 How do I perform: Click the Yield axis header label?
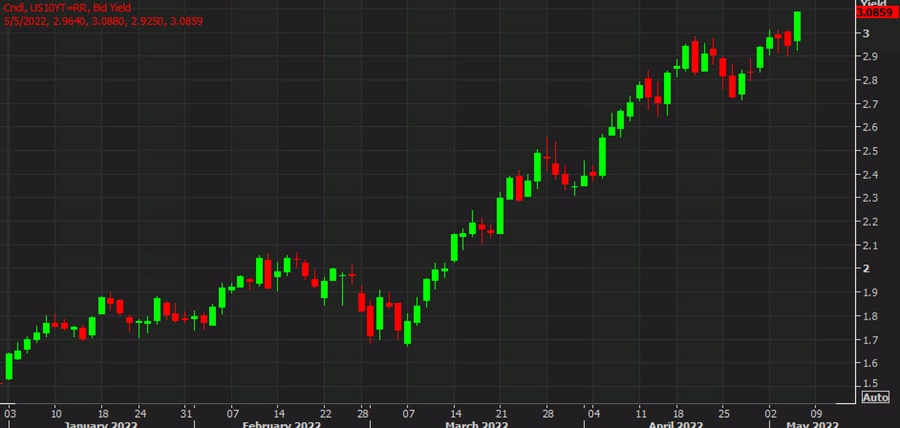tap(875, 3)
